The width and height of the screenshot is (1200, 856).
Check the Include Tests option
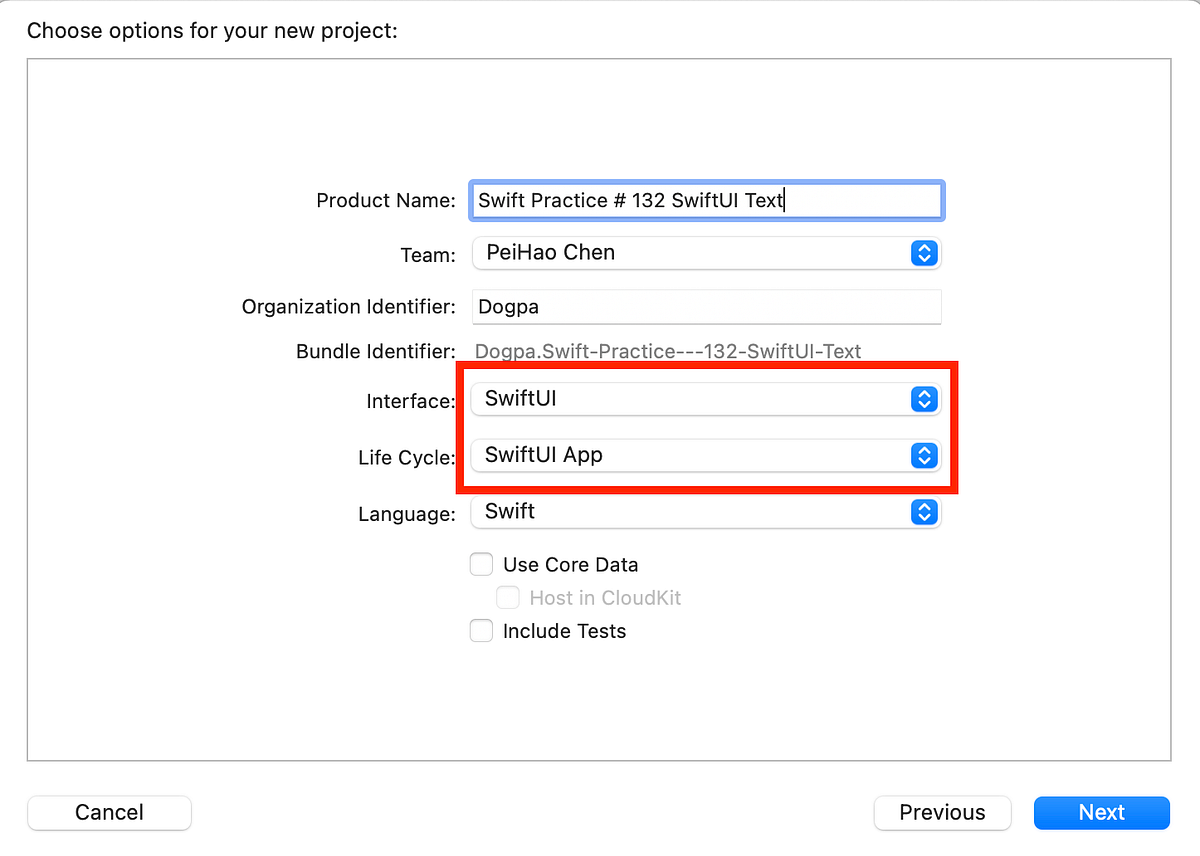tap(482, 631)
